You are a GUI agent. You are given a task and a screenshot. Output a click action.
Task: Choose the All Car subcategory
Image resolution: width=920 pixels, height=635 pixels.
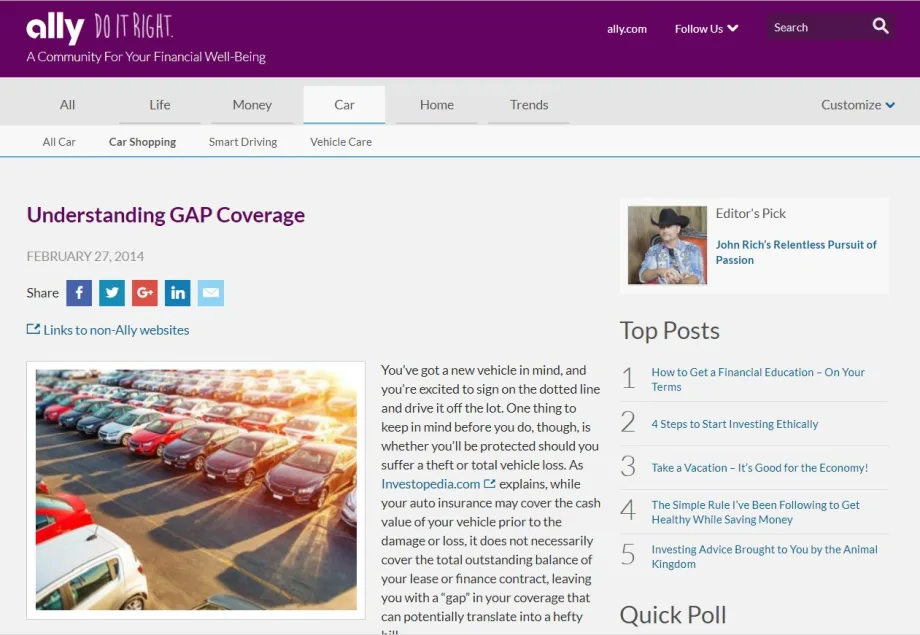(59, 142)
